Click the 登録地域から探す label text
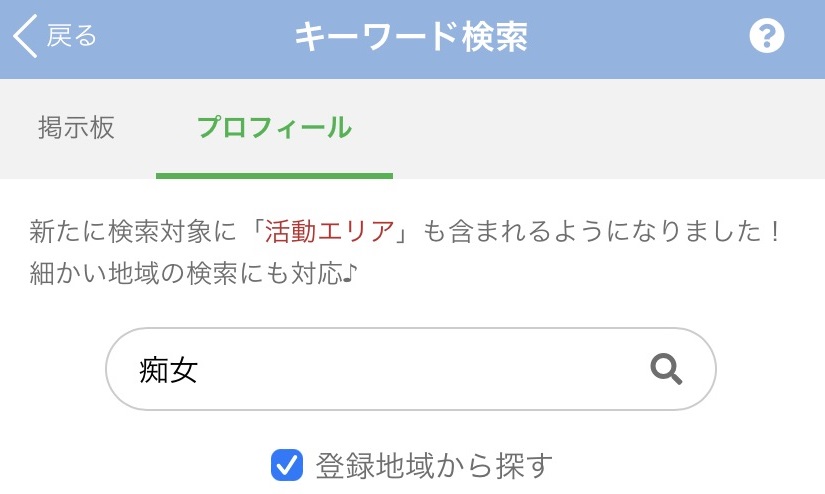825x494 pixels. point(434,465)
